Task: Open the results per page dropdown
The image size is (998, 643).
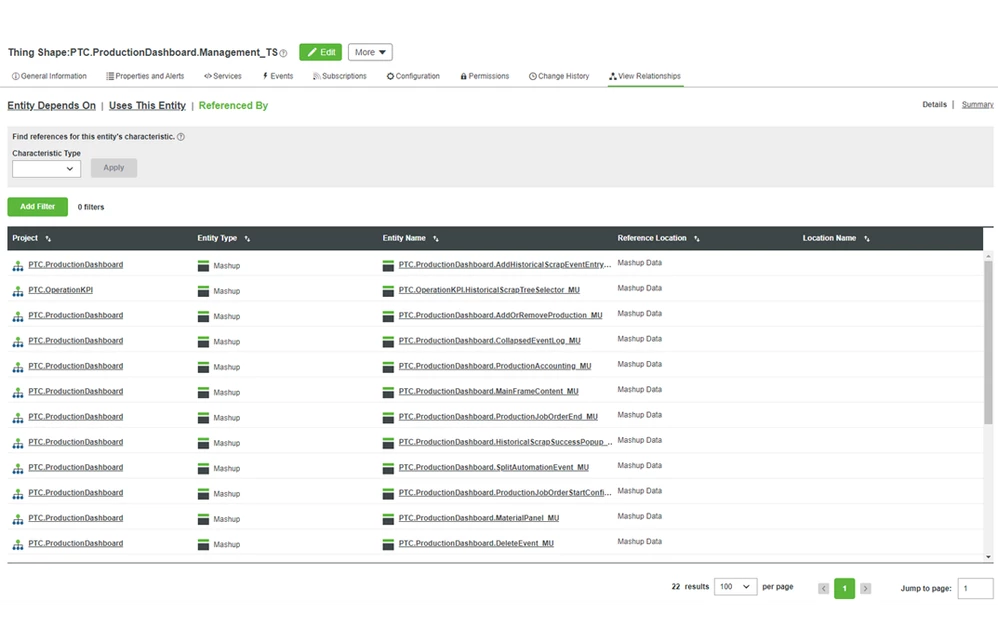Action: (x=735, y=587)
